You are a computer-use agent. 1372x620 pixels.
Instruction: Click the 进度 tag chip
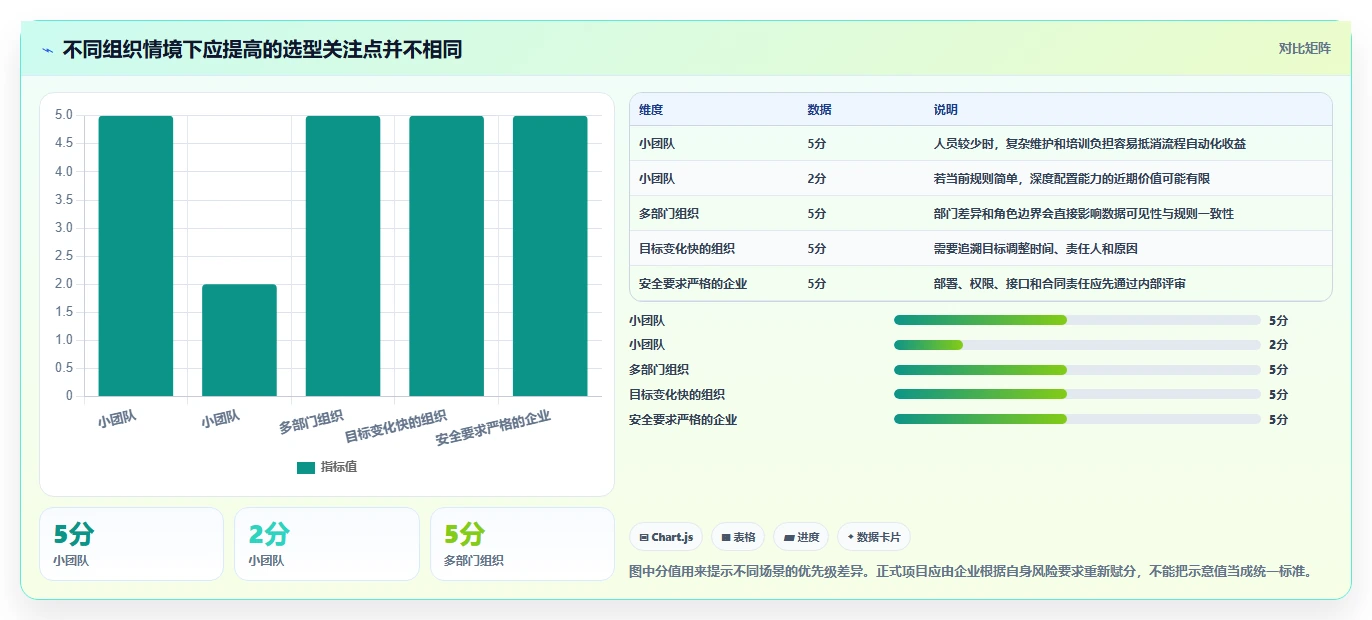pyautogui.click(x=801, y=537)
